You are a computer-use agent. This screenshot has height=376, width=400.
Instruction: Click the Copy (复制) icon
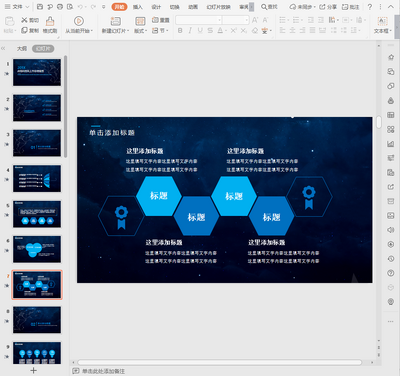[x=24, y=30]
